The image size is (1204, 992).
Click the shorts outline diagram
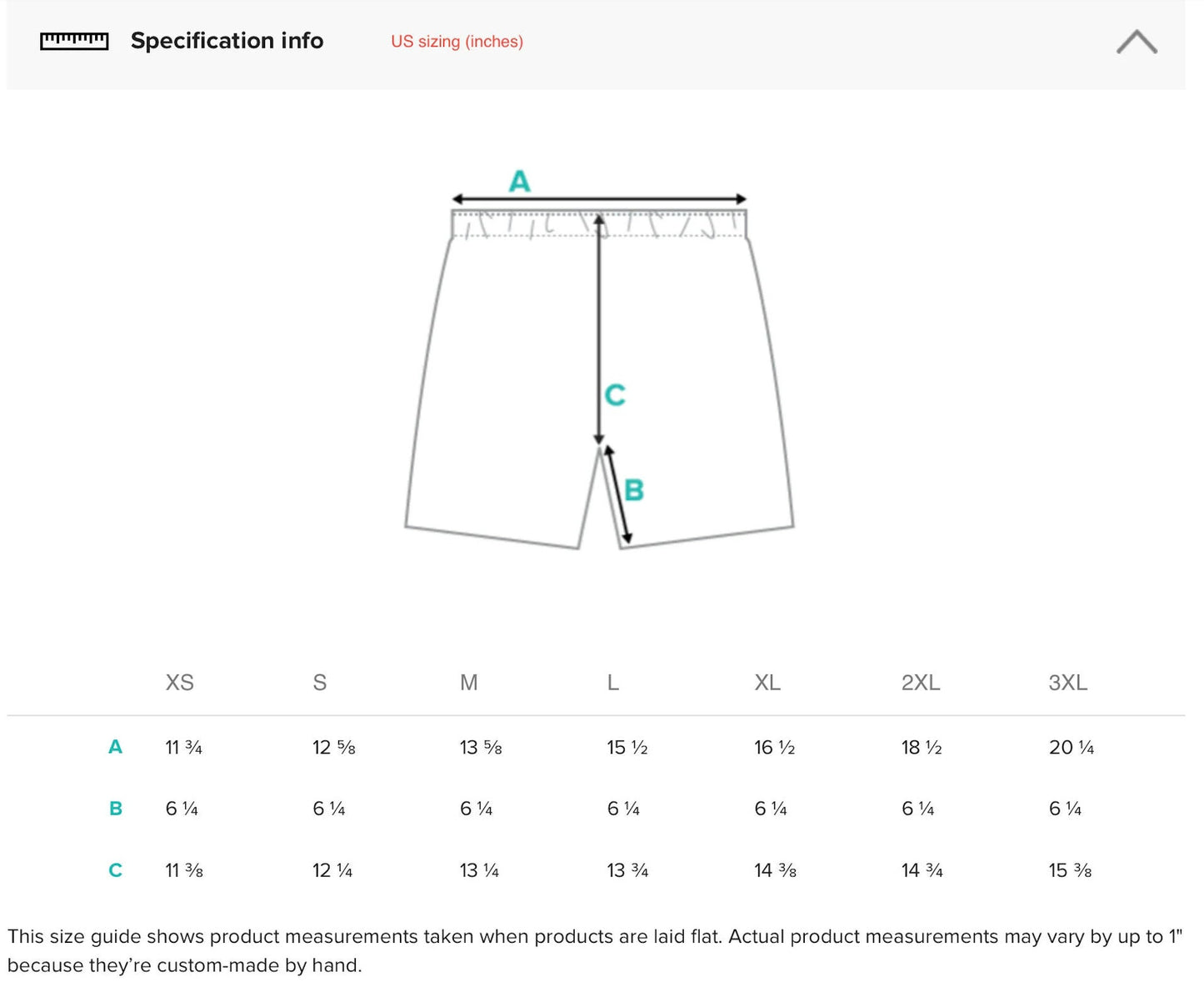500,375
